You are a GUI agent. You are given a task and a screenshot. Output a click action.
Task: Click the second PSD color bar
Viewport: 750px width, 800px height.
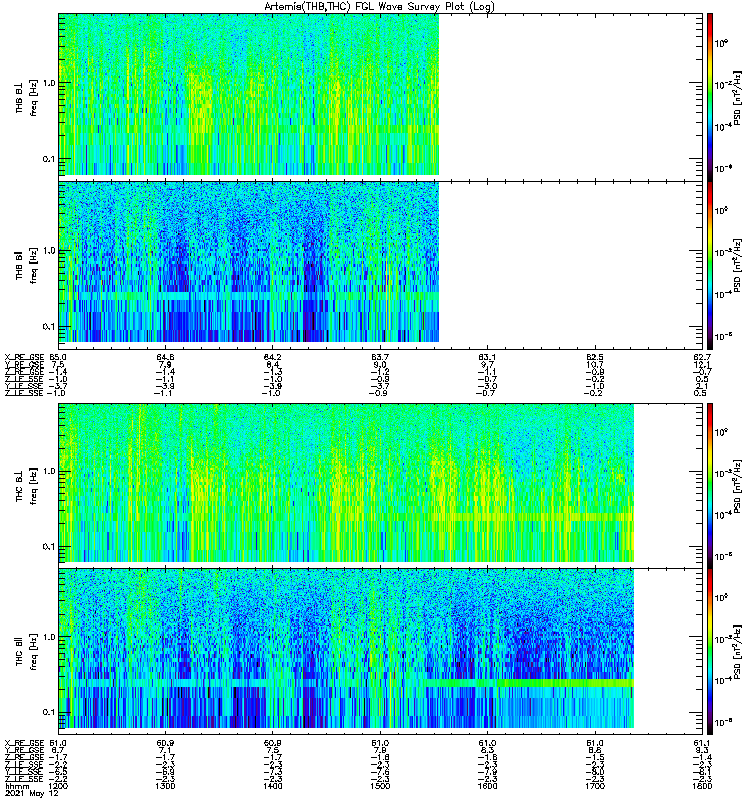click(710, 265)
